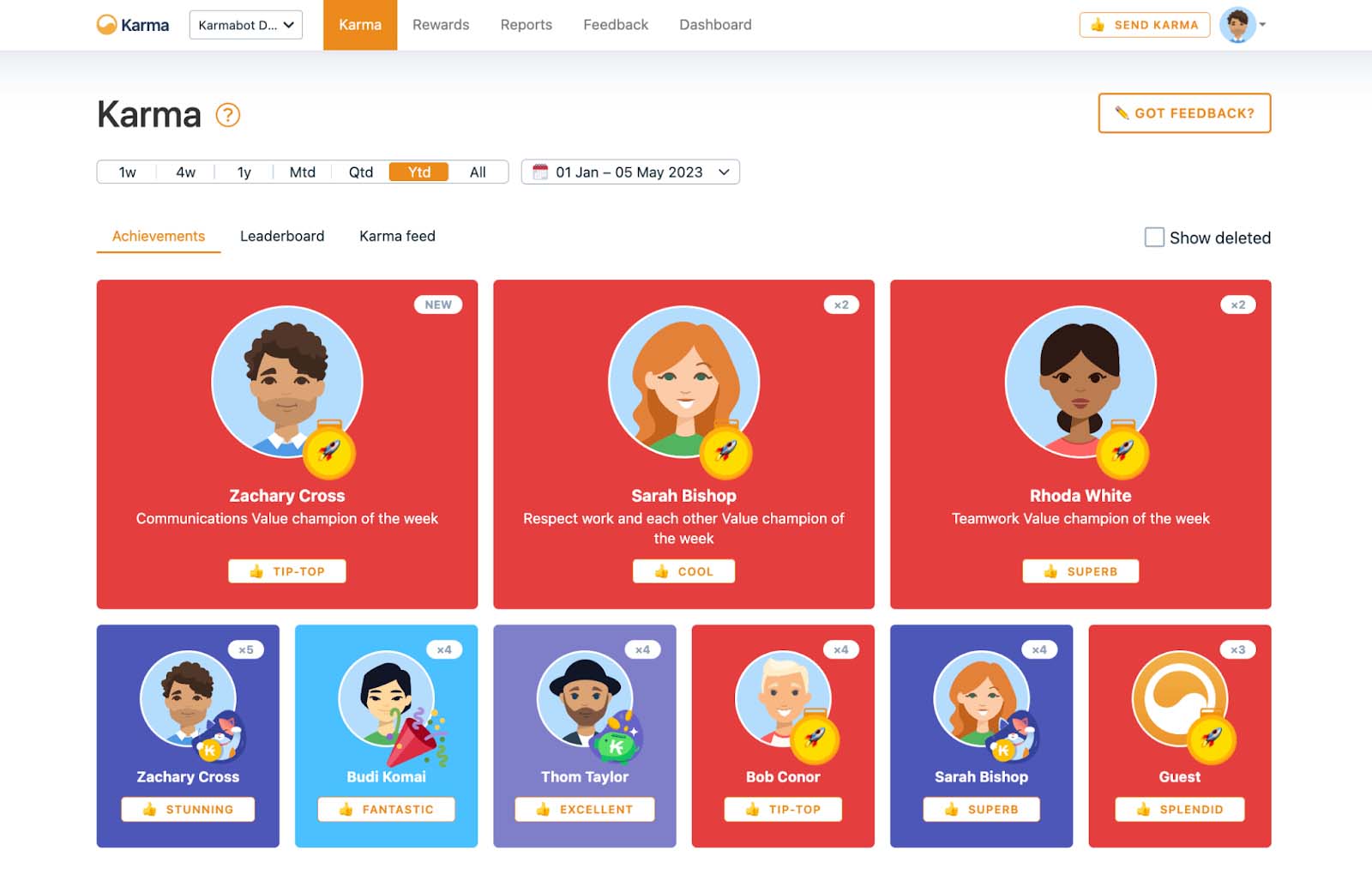
Task: Click the calendar icon in date range
Action: click(x=540, y=172)
